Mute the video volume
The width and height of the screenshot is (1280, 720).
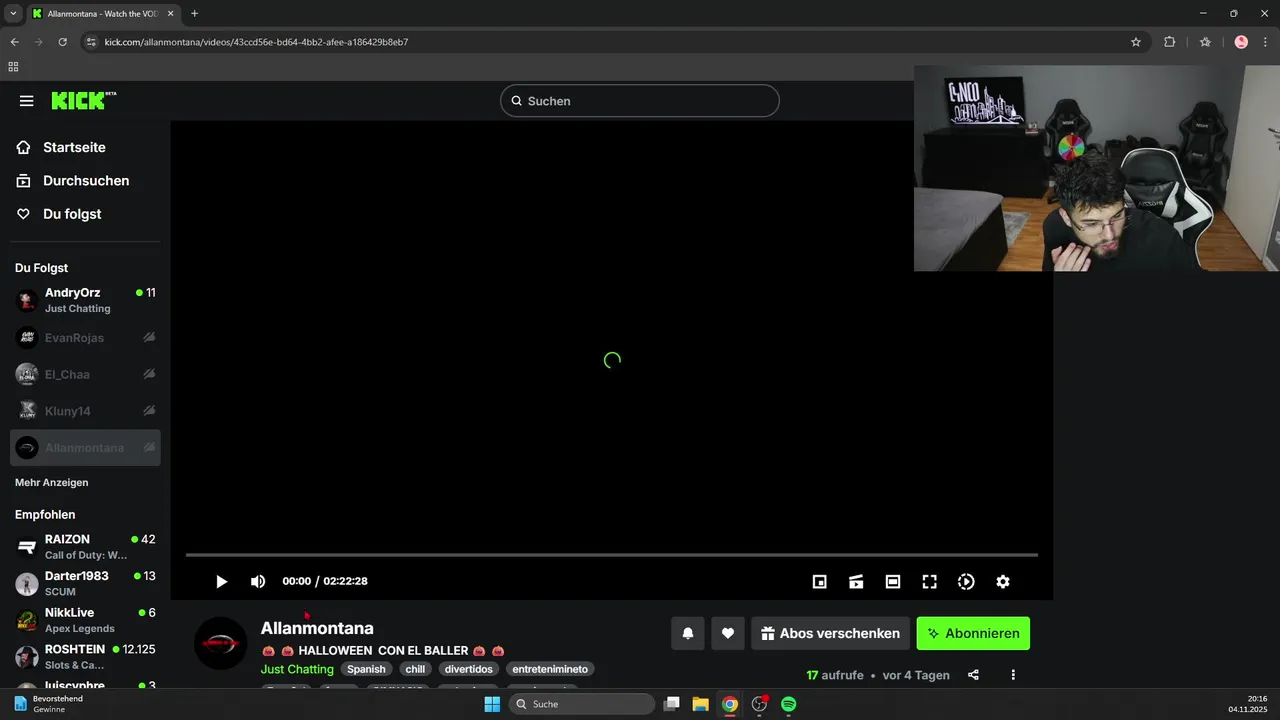click(x=258, y=582)
